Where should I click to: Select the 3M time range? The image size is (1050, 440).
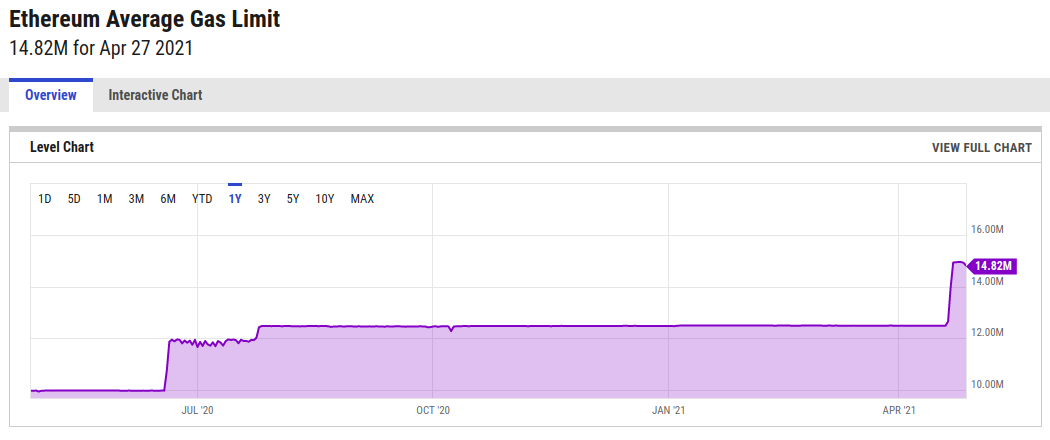(x=136, y=199)
